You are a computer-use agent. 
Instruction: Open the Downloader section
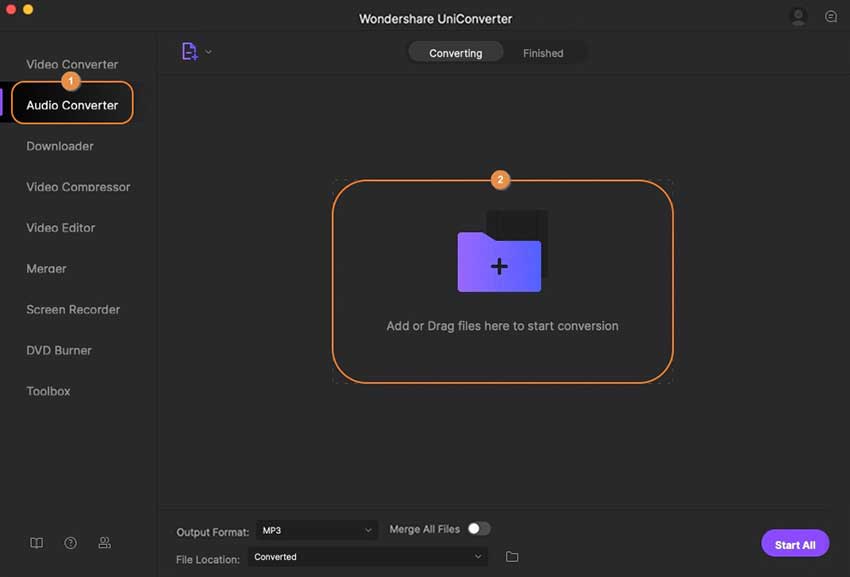pyautogui.click(x=60, y=146)
